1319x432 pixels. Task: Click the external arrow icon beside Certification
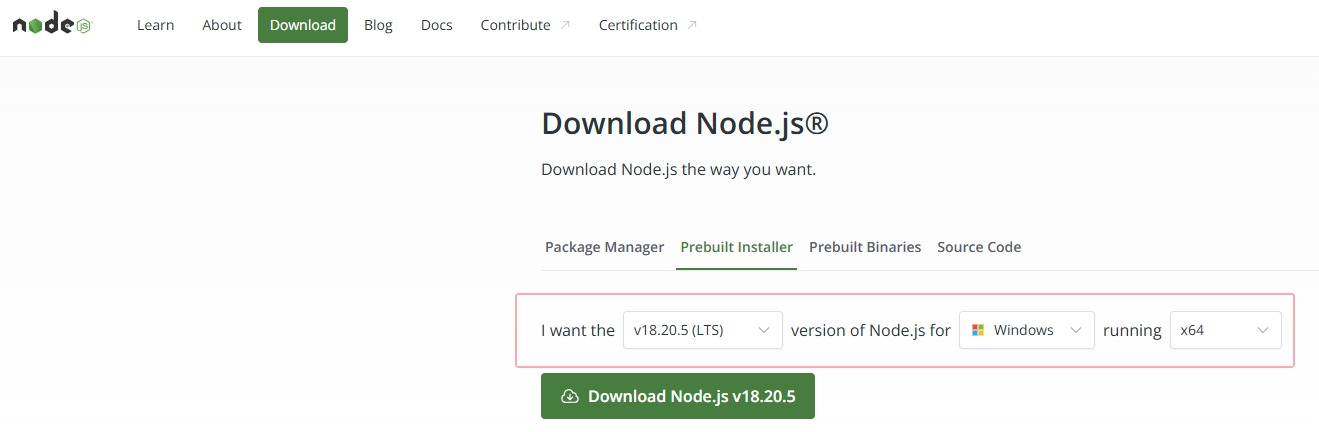point(692,25)
